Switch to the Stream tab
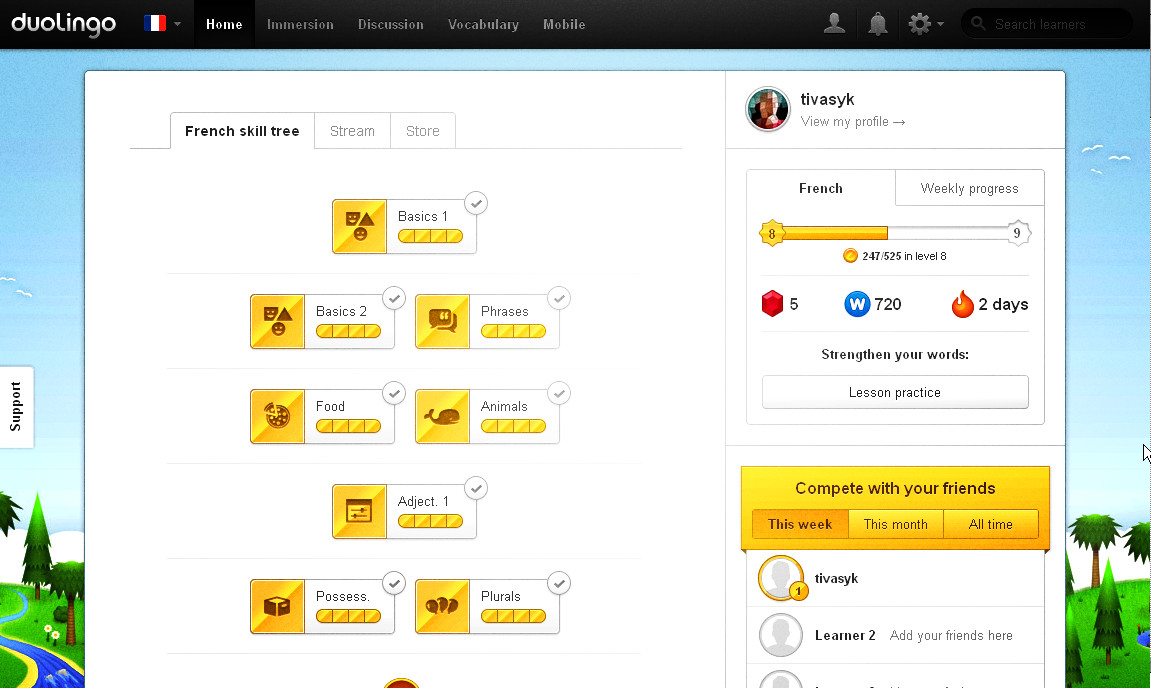Image resolution: width=1151 pixels, height=688 pixels. pyautogui.click(x=352, y=131)
